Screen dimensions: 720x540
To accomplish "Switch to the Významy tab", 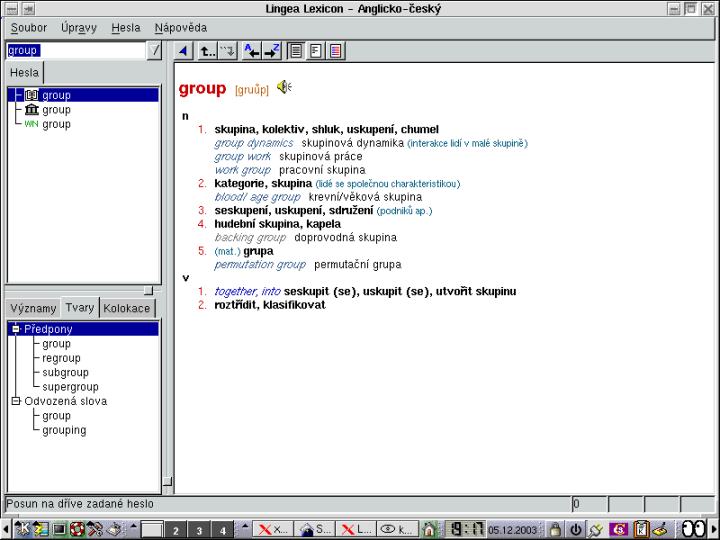I will (33, 308).
